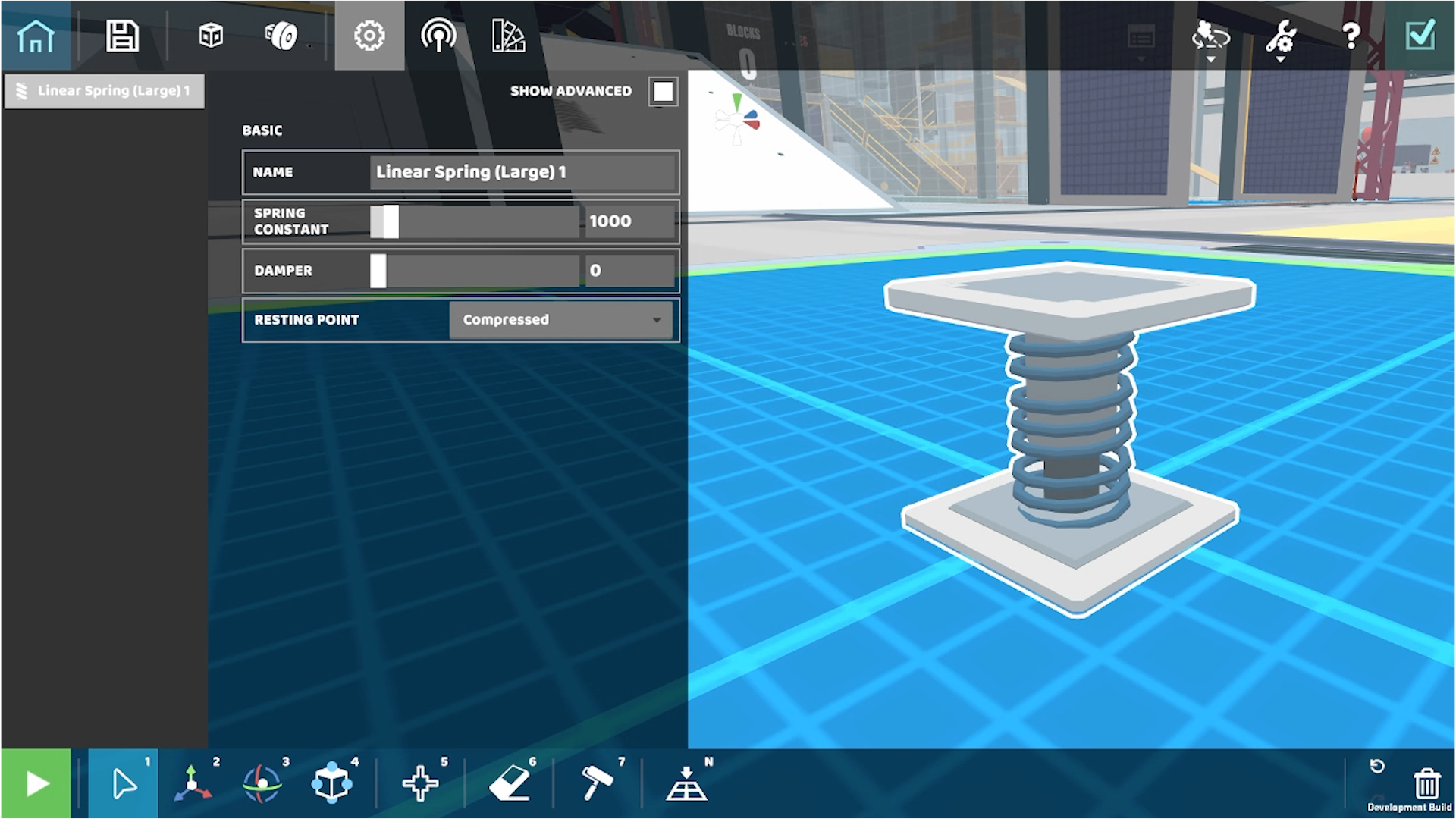This screenshot has height=819, width=1456.
Task: Click the trash delete icon
Action: click(1426, 783)
